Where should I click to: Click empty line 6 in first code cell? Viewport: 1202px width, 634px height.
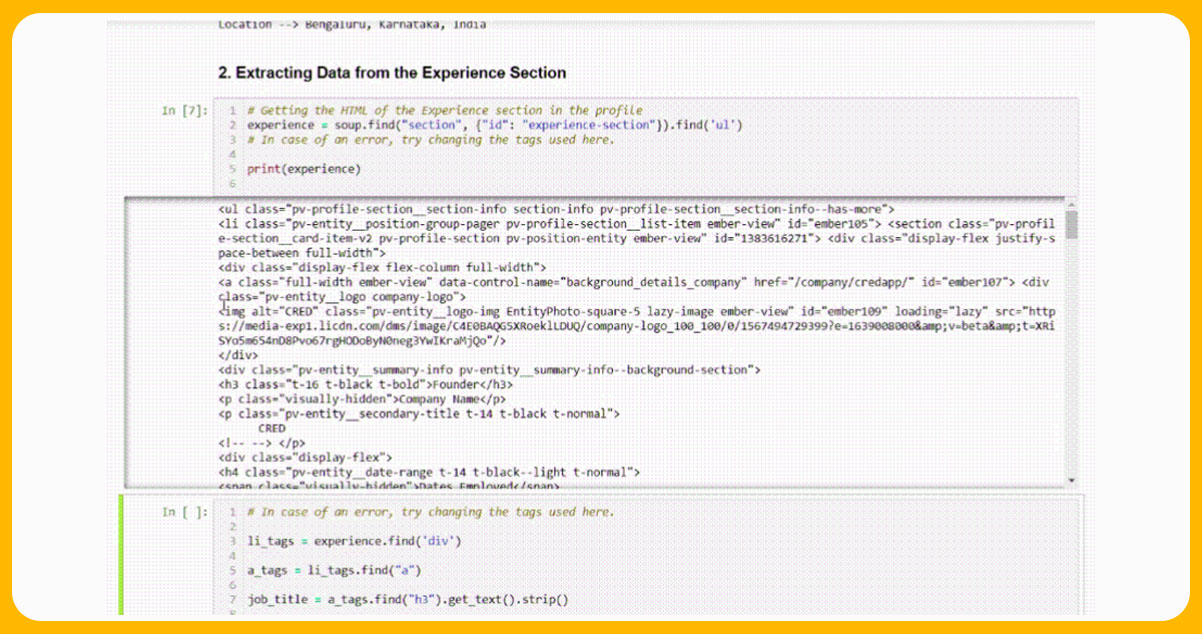pos(400,184)
